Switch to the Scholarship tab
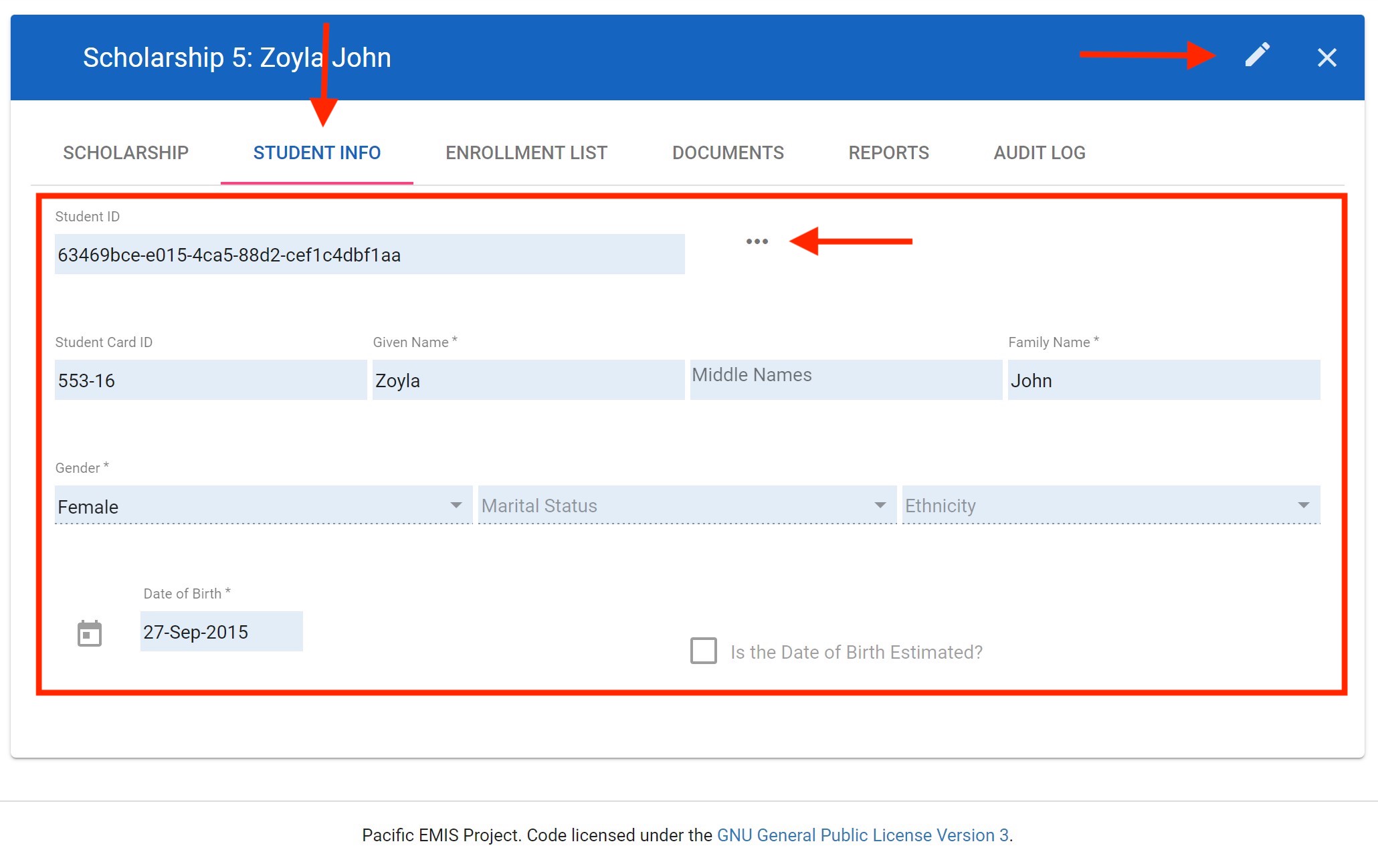Viewport: 1378px width, 868px height. click(x=126, y=153)
